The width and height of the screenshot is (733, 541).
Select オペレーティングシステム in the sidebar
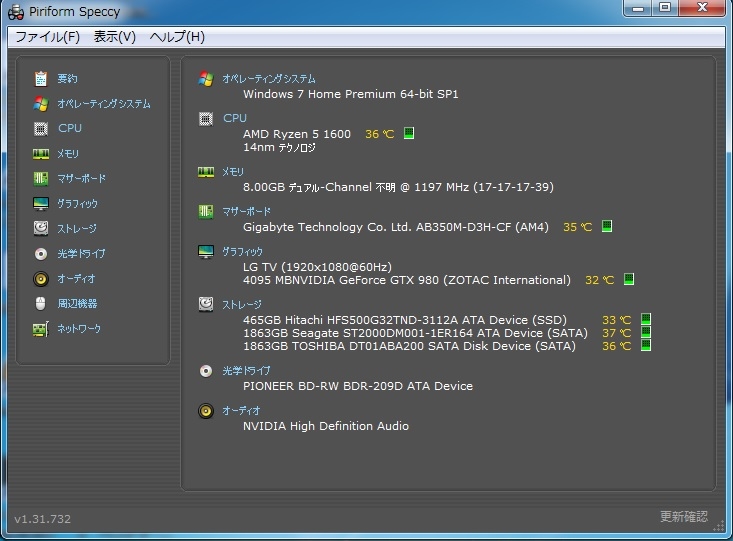104,104
